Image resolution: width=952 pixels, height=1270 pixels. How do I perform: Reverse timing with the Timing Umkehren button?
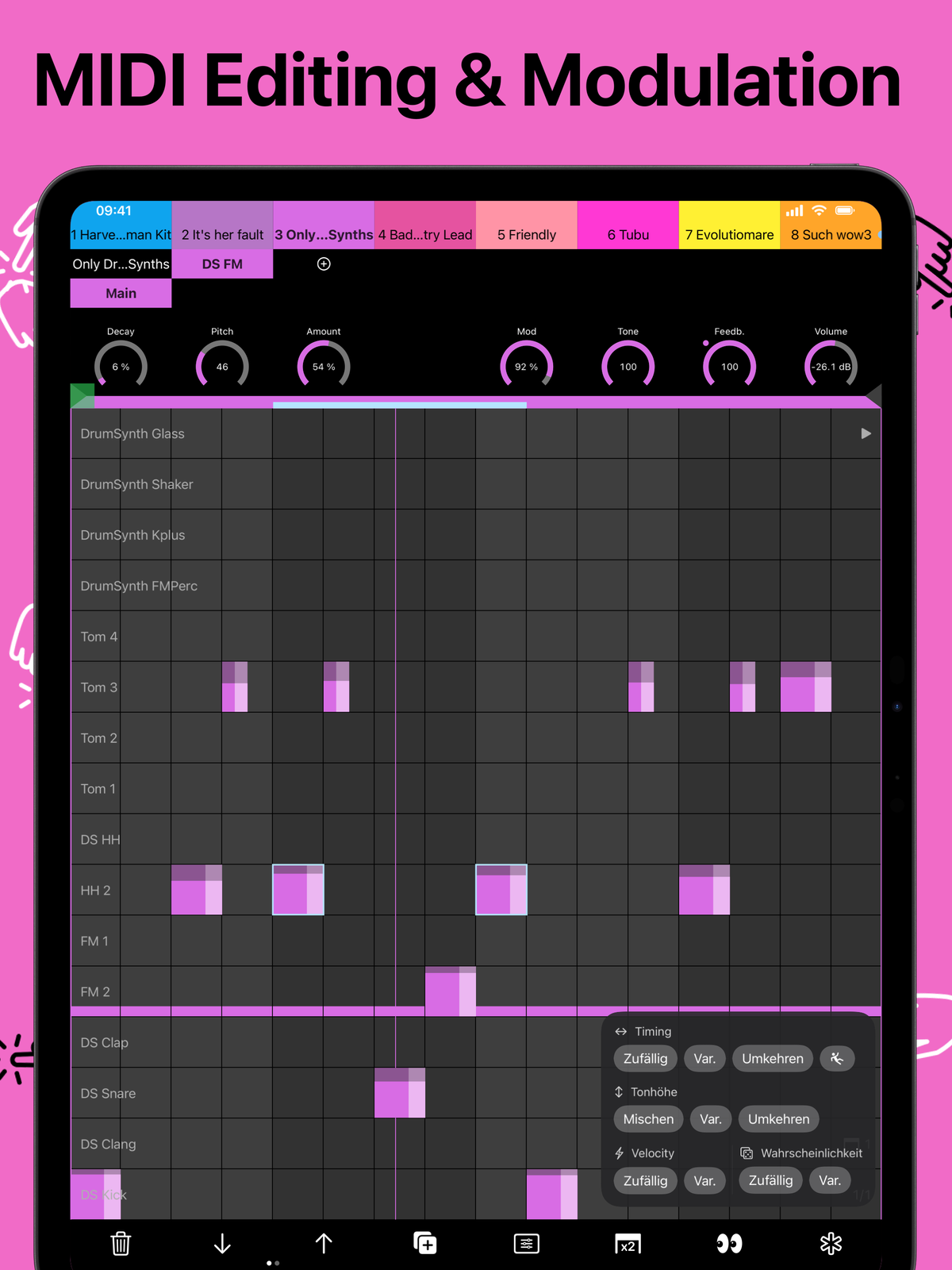click(x=773, y=1058)
